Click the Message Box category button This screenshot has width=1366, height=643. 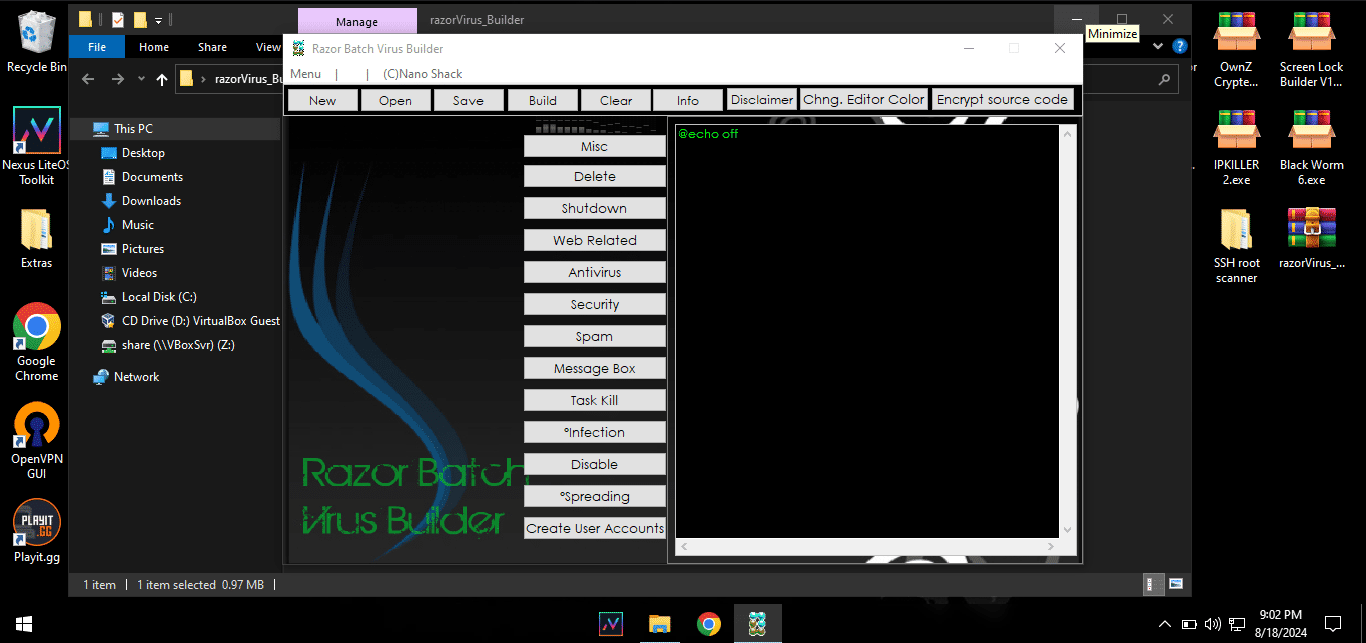coord(595,368)
